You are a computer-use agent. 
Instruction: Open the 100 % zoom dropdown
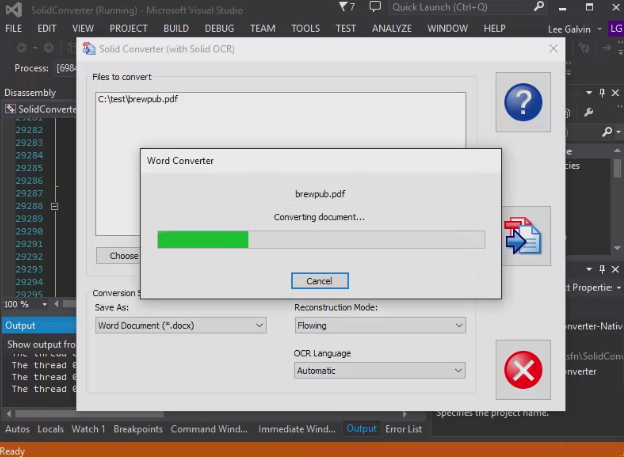45,305
